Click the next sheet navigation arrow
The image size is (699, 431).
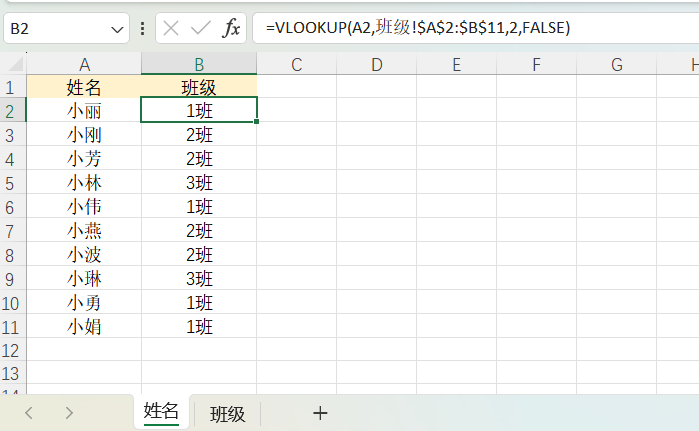[x=69, y=413]
